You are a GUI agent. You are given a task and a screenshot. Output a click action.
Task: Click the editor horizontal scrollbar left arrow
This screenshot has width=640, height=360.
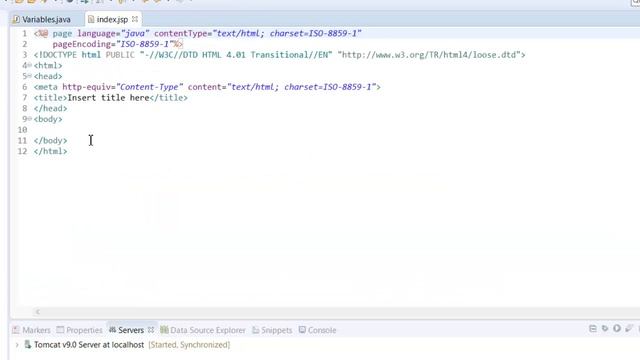click(x=38, y=312)
